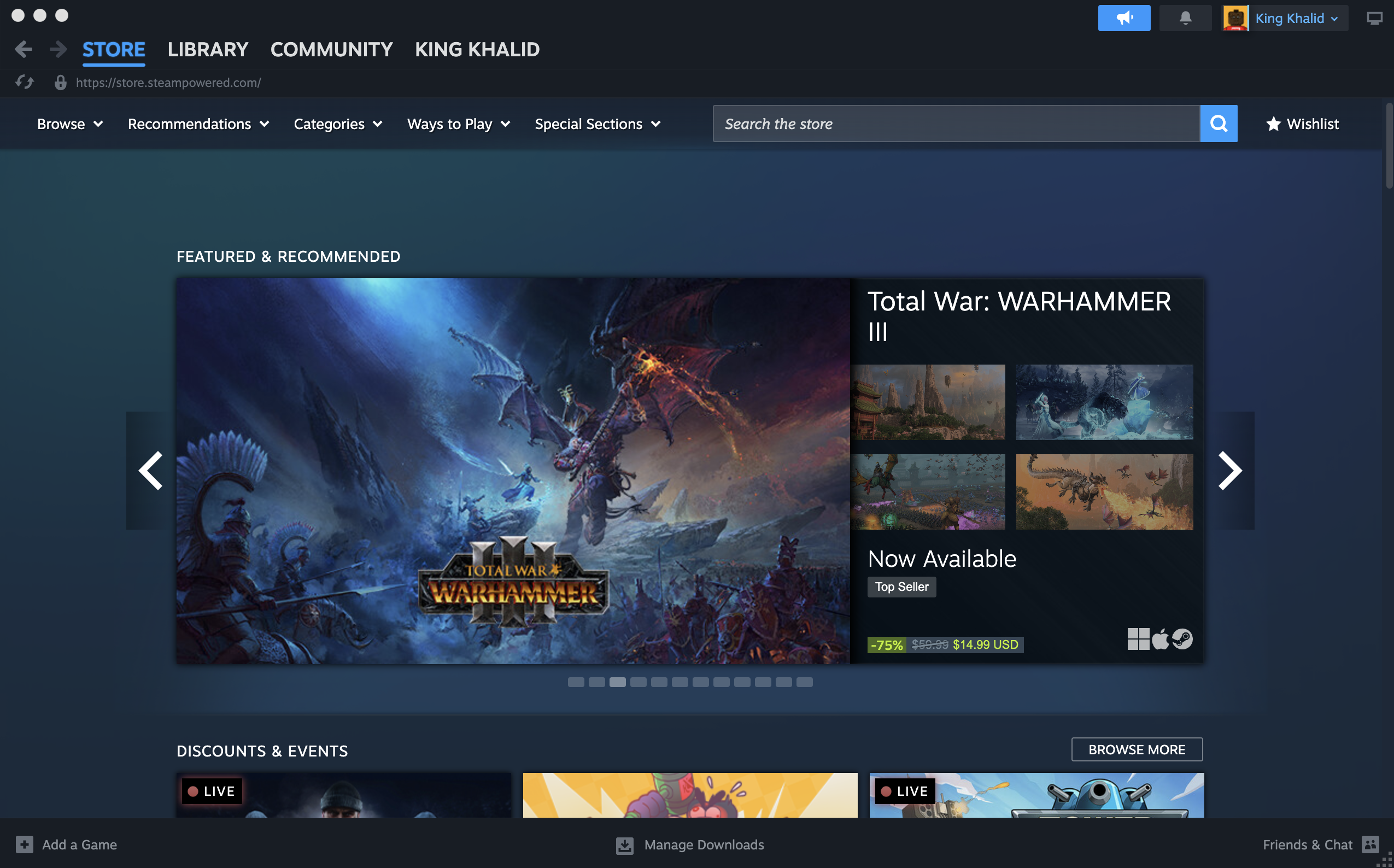Open the Wishlist link
1394x868 pixels.
(1302, 124)
